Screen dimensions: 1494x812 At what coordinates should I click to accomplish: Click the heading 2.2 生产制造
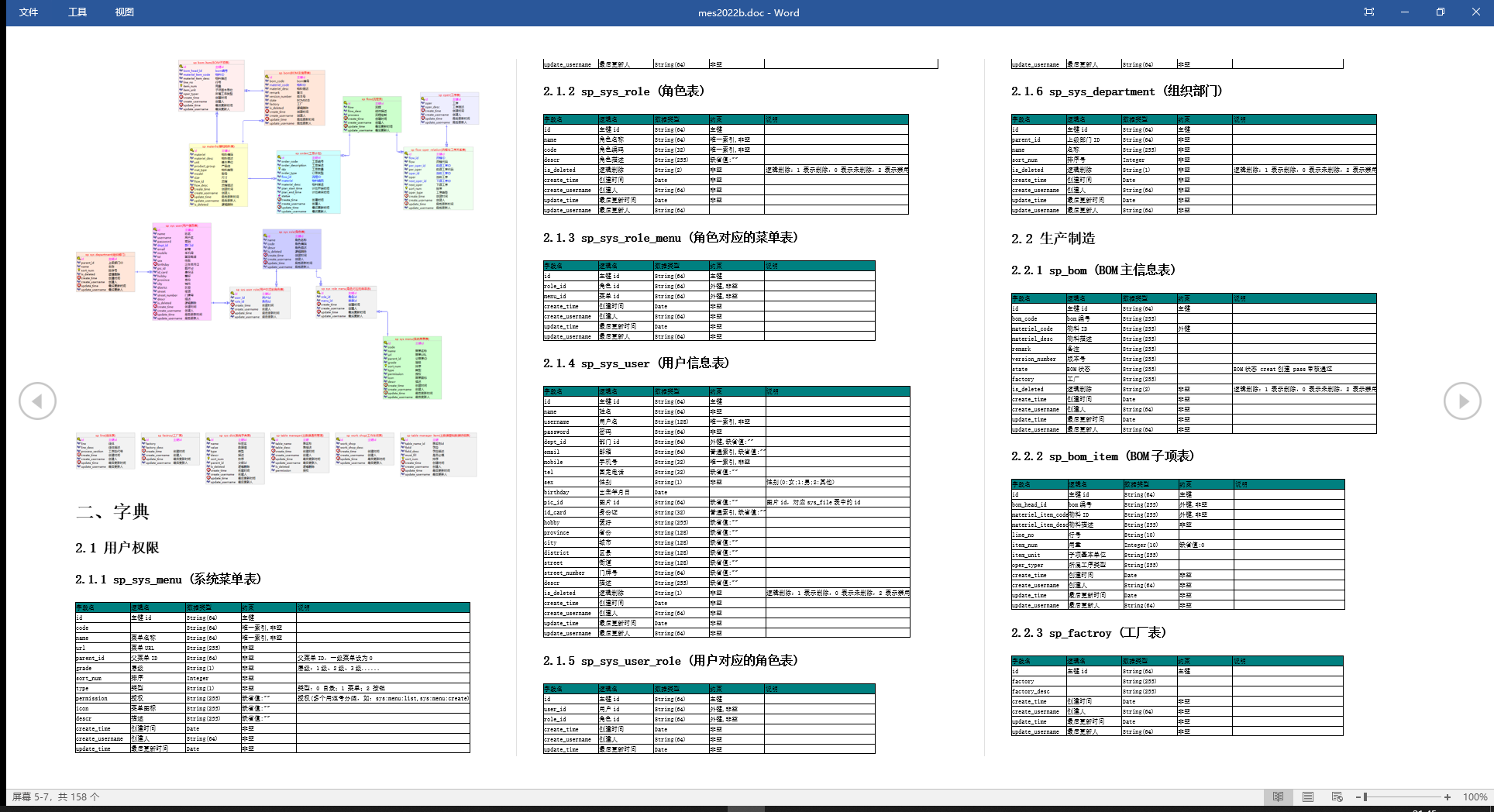(1053, 238)
